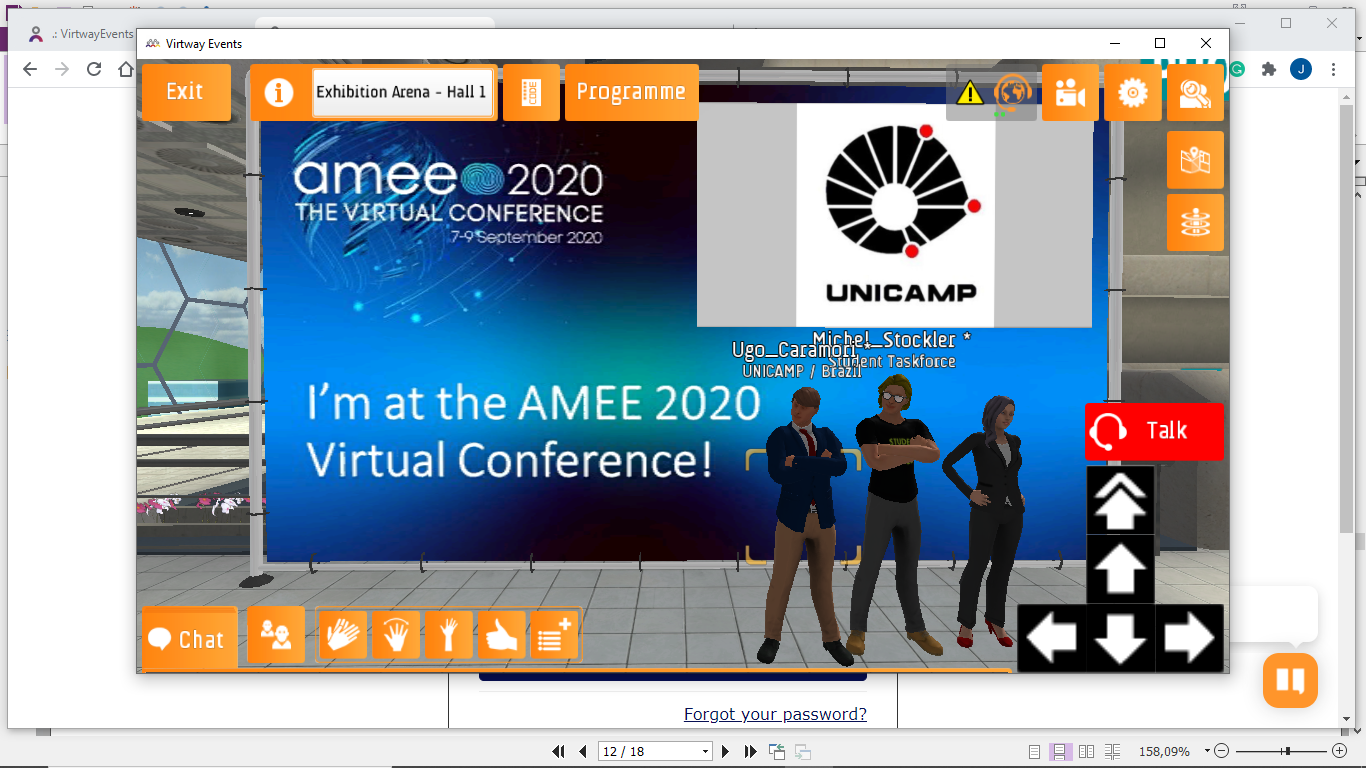Select the Ugo_Caramori avatar name label

(x=794, y=351)
